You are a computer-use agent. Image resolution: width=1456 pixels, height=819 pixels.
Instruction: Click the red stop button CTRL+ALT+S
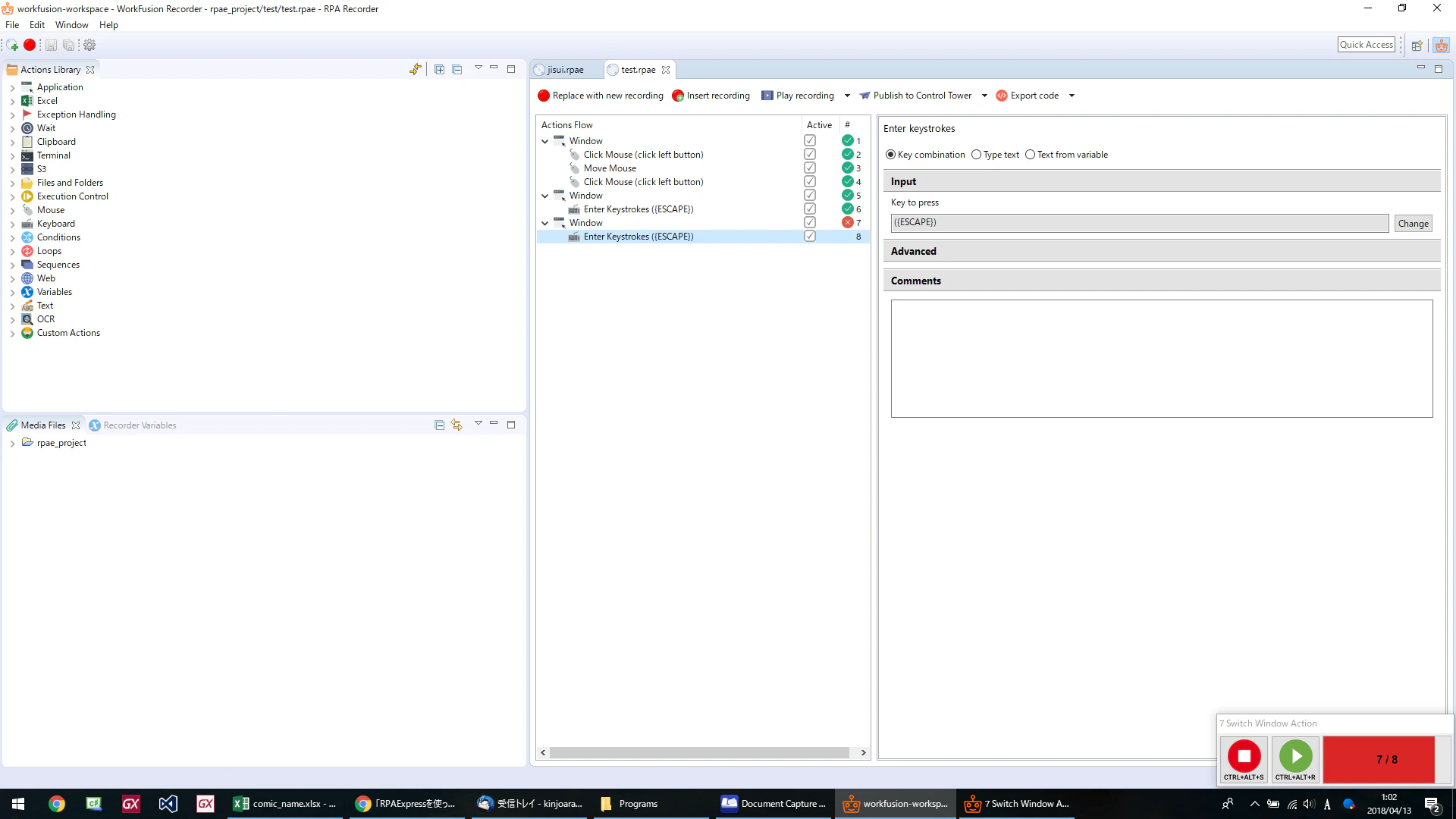(1244, 760)
